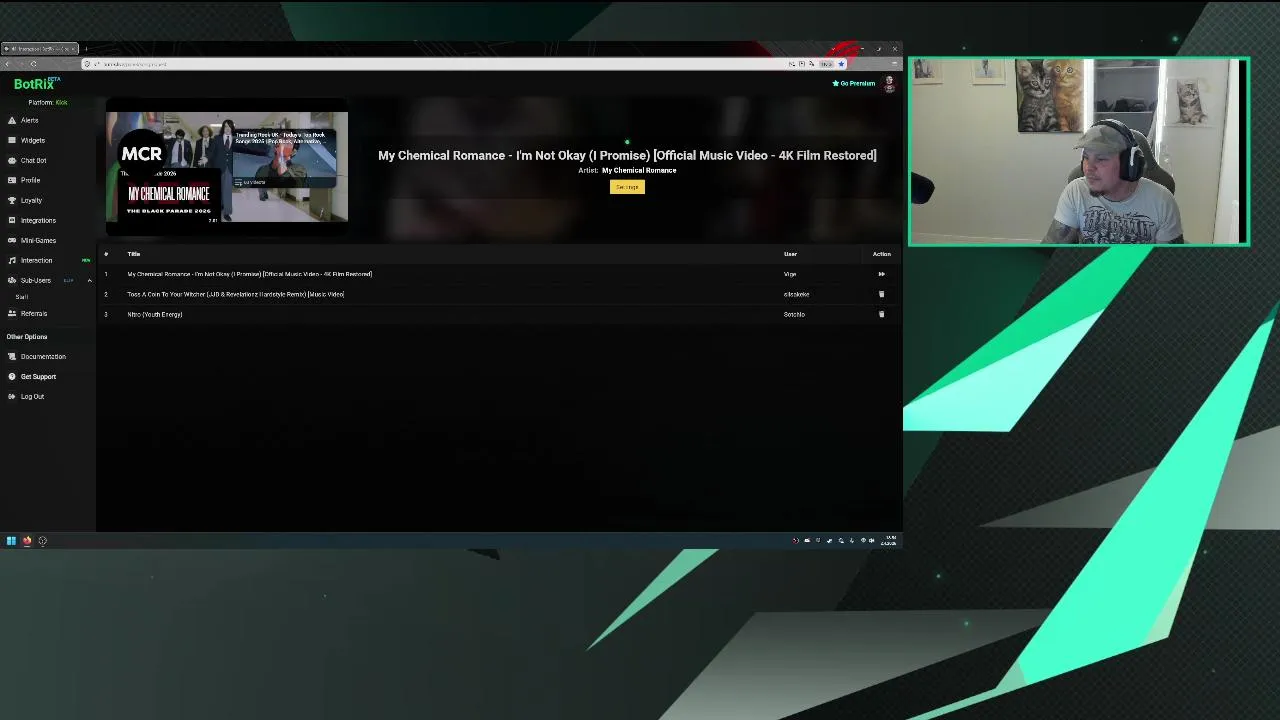Open the Widgets sidebar item
Viewport: 1280px width, 720px height.
point(32,140)
